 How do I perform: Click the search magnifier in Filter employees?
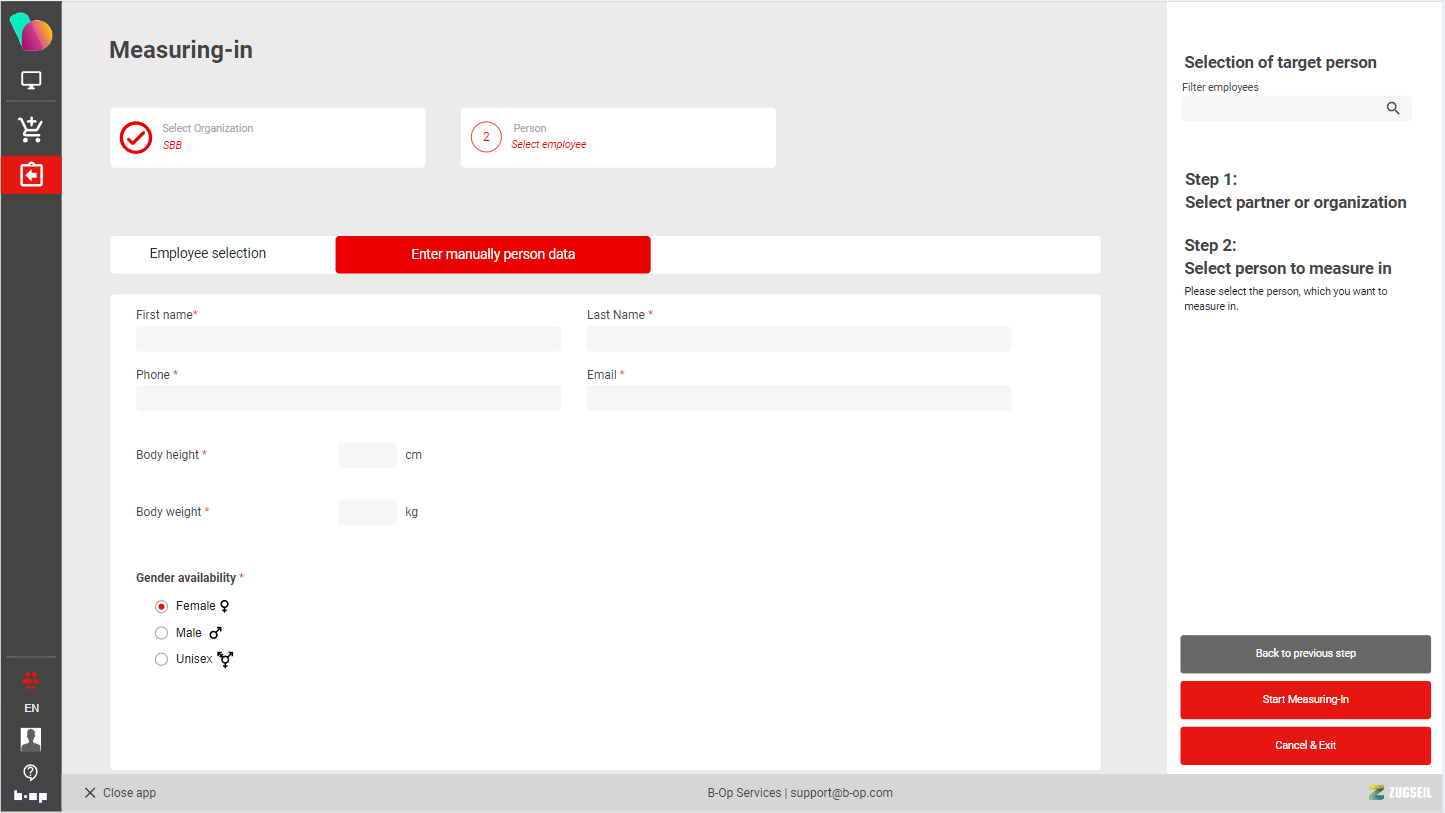coord(1393,109)
